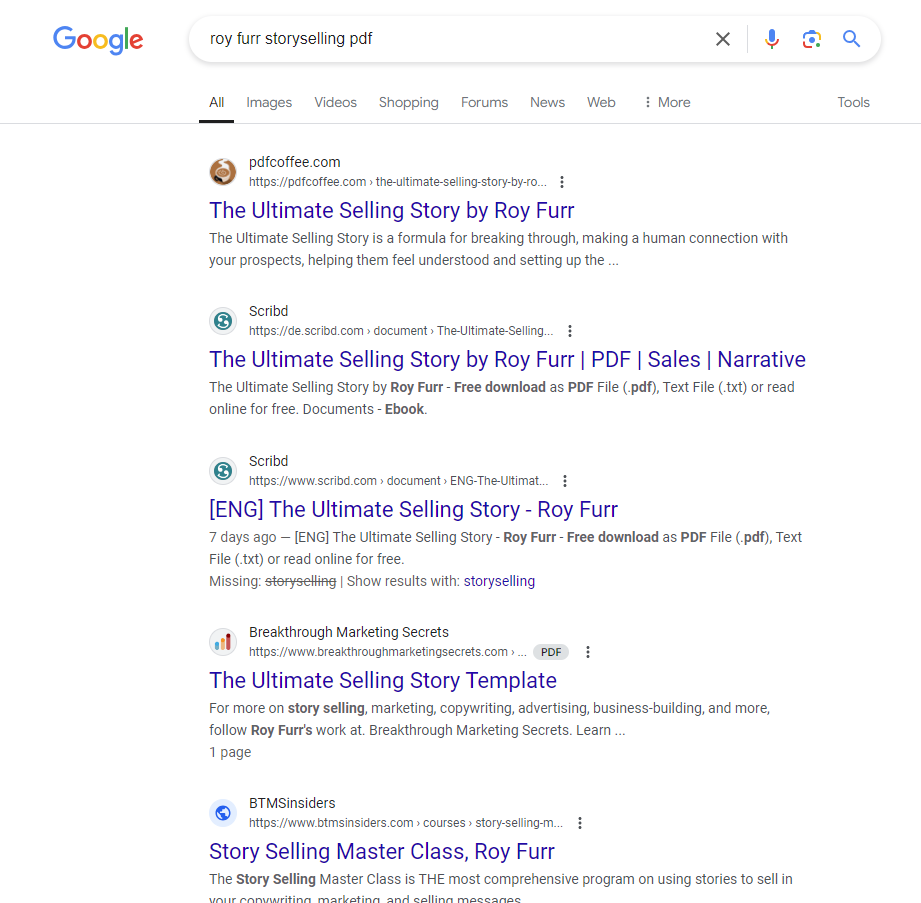921x903 pixels.
Task: Switch to the Images tab
Action: click(x=269, y=102)
